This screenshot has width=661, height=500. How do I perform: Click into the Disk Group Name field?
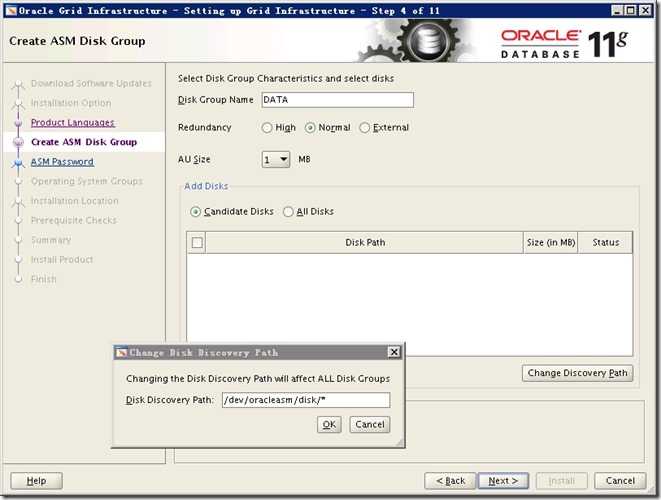[x=338, y=100]
